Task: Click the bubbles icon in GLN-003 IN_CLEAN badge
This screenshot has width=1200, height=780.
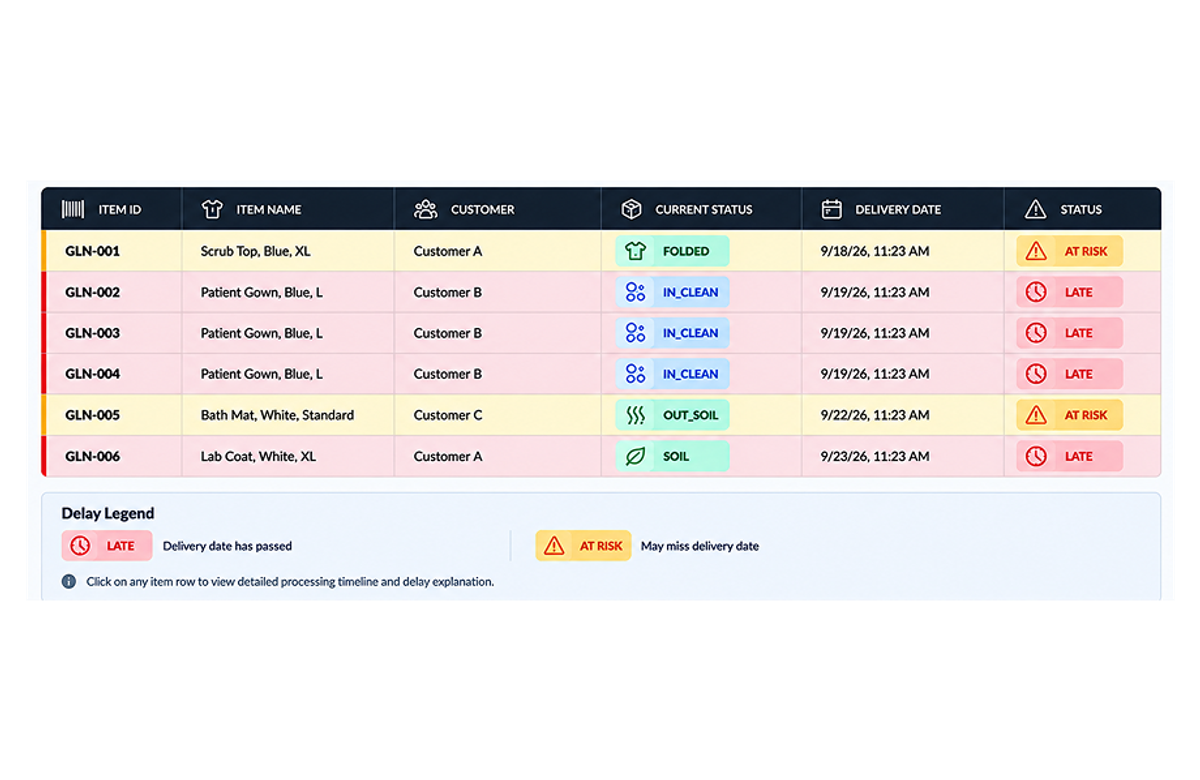Action: [635, 333]
